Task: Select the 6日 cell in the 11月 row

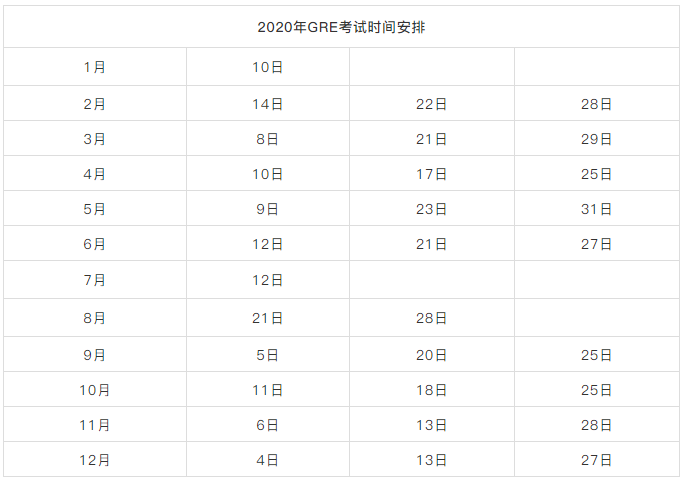Action: point(268,424)
